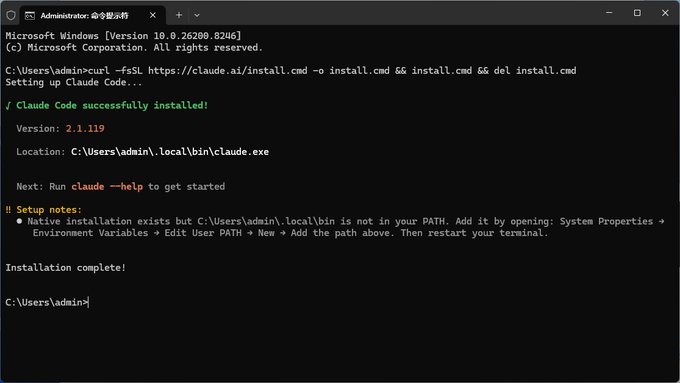
Task: Close the terminal window
Action: tap(665, 13)
